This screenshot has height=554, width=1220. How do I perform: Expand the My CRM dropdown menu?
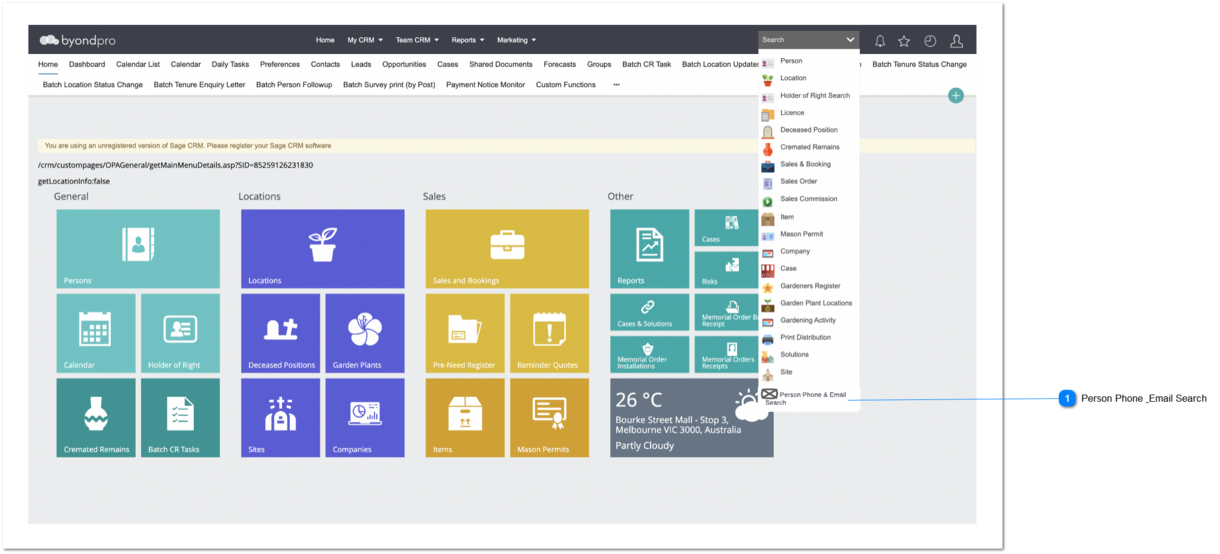365,40
